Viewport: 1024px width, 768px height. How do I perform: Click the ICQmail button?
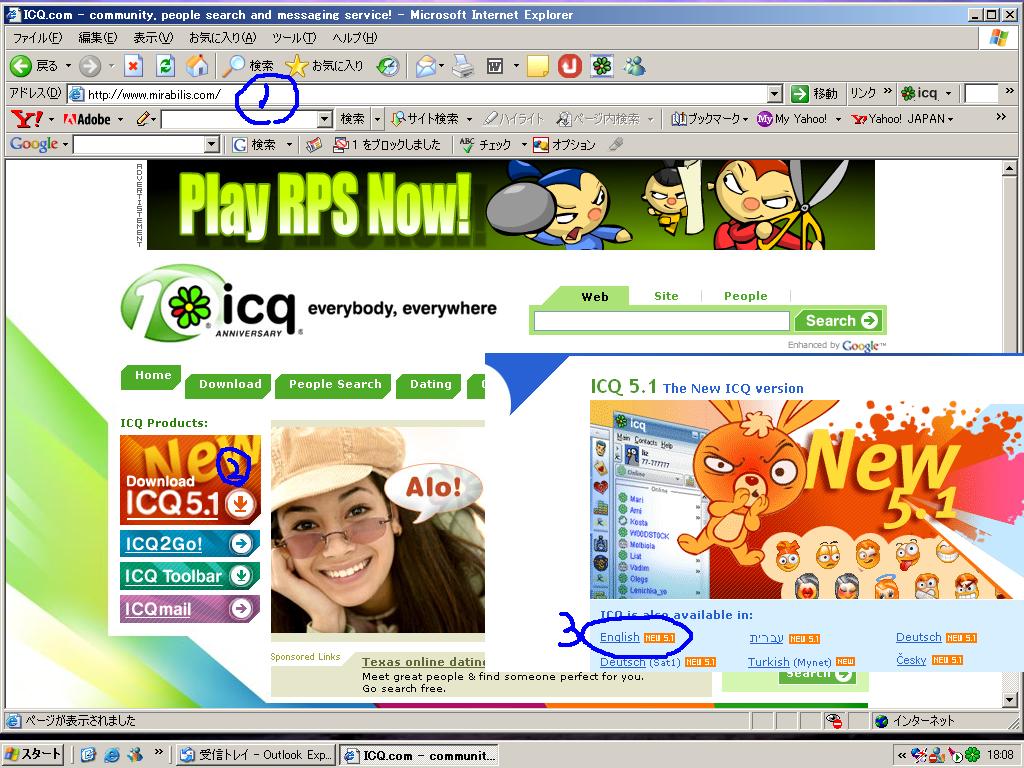coord(190,609)
